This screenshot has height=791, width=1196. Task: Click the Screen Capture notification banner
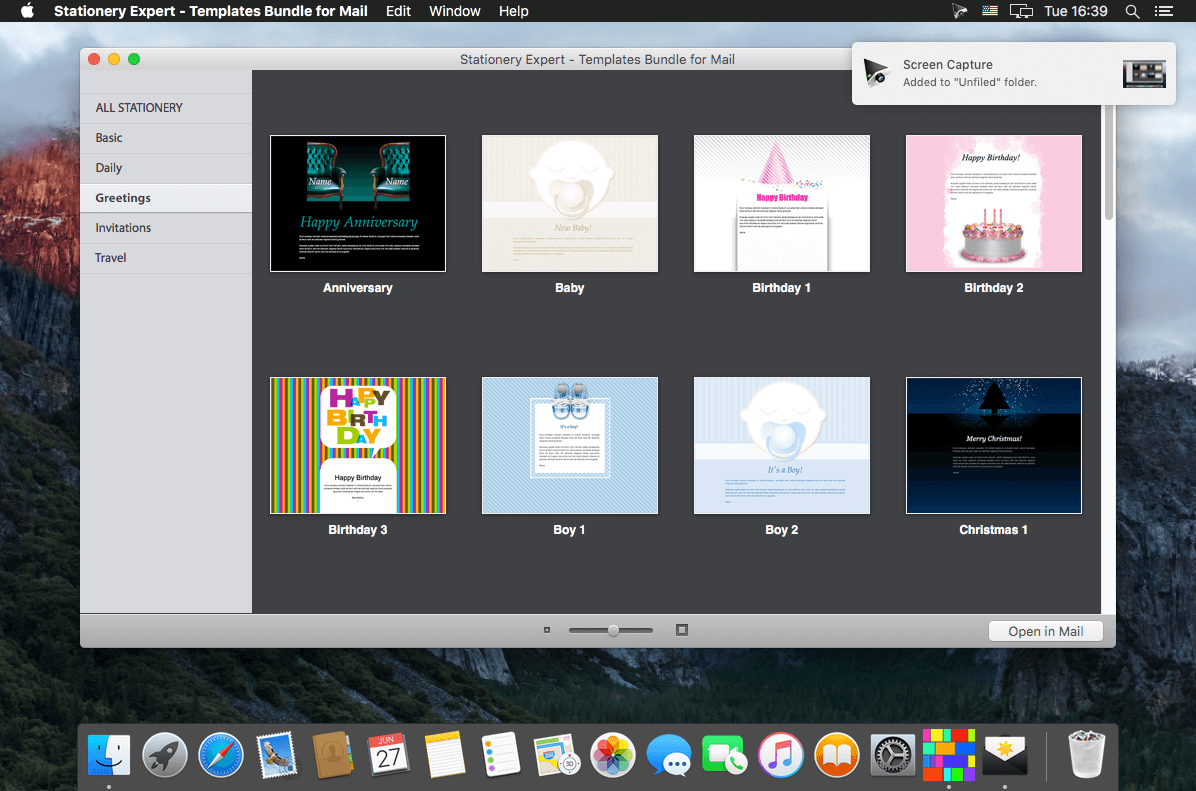tap(1014, 73)
